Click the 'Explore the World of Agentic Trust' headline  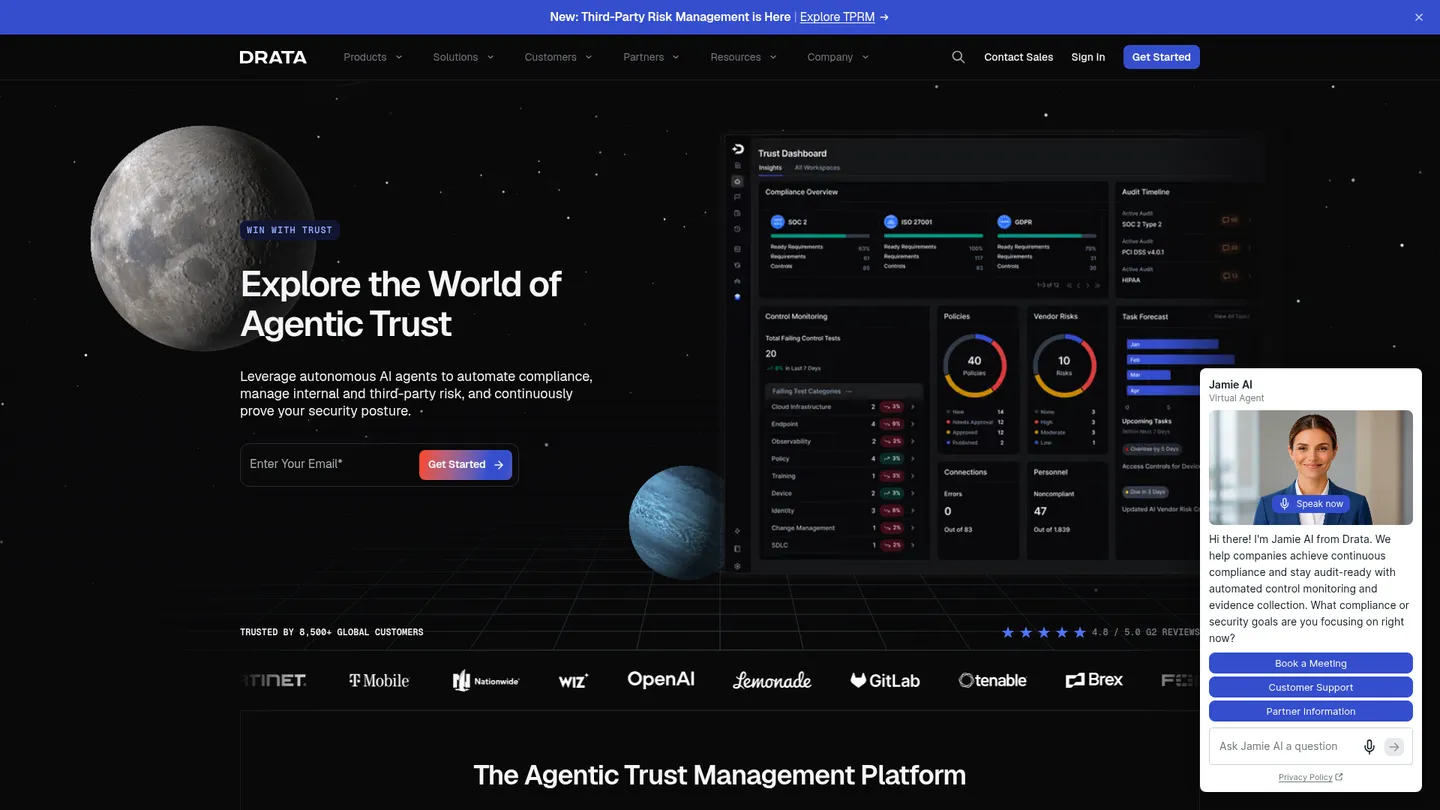(x=401, y=304)
